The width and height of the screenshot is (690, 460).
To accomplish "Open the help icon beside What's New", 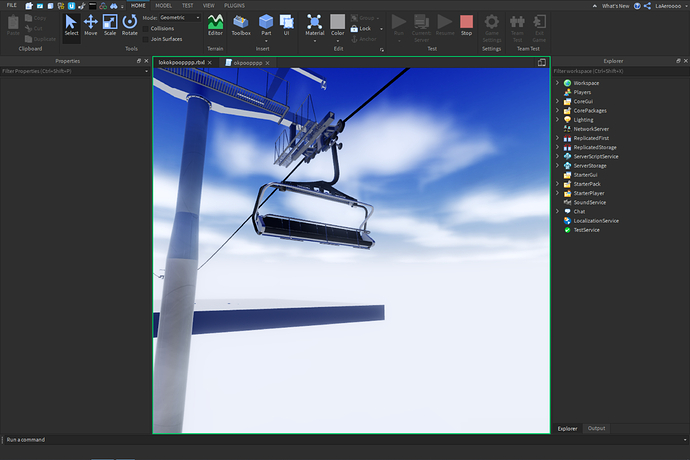I will click(637, 6).
